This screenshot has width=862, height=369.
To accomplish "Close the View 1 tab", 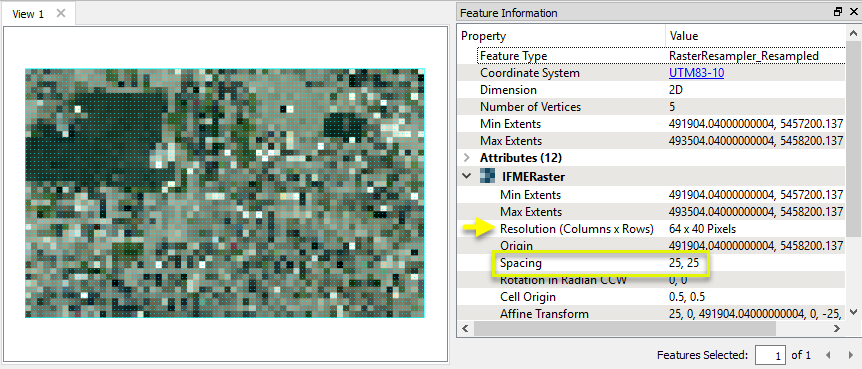I will tap(61, 13).
